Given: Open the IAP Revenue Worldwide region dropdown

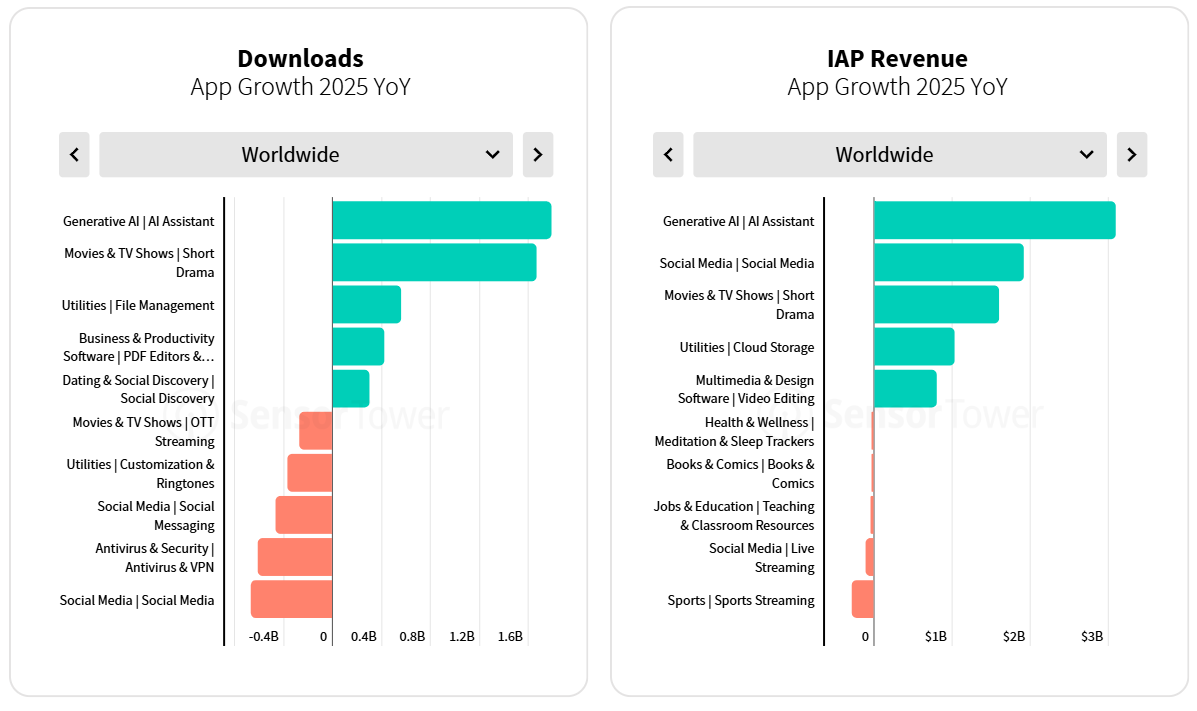Looking at the screenshot, I should [x=899, y=155].
